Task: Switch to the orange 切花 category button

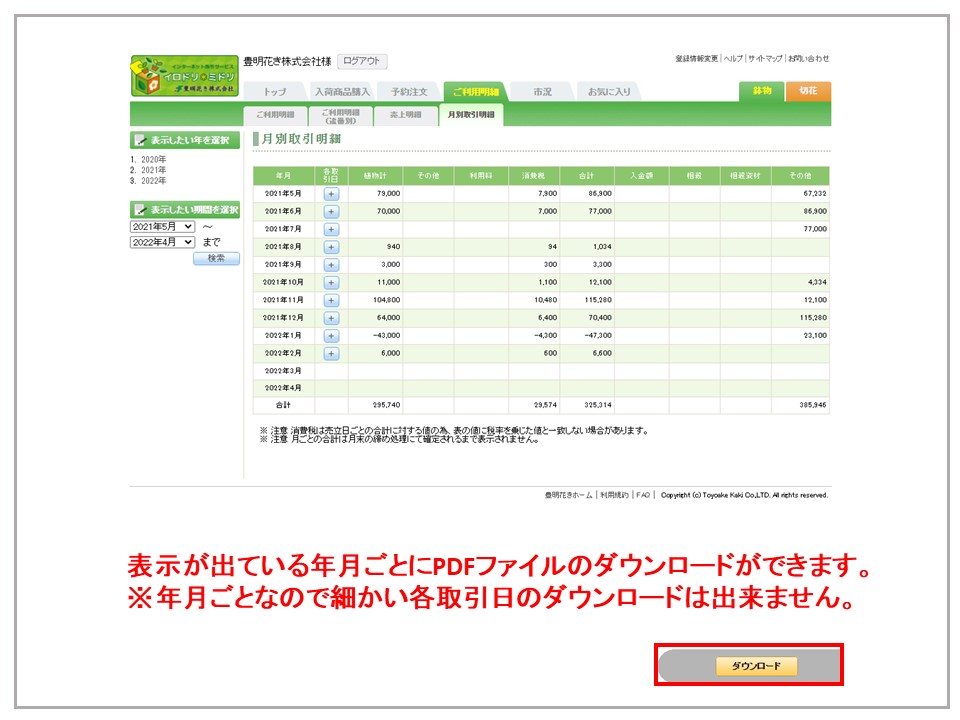Action: (x=807, y=91)
